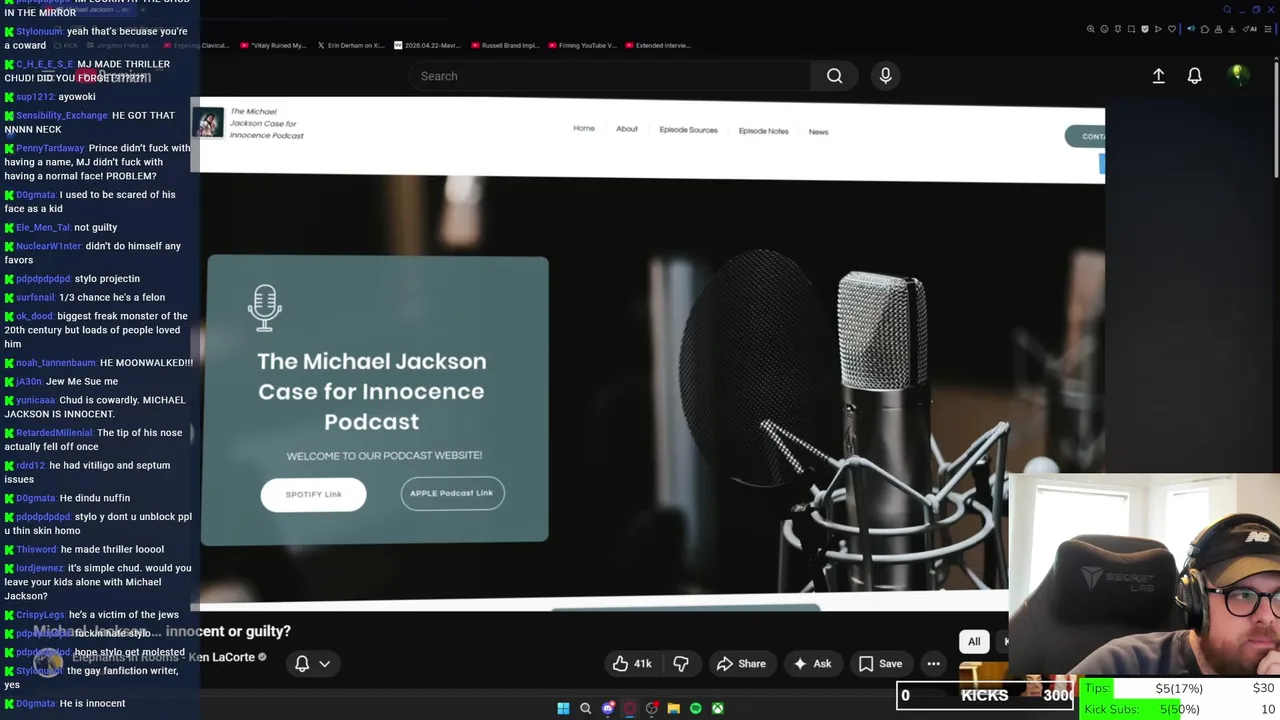Viewport: 1280px width, 720px height.
Task: Click the browser snapshot selection icon
Action: click(1131, 29)
